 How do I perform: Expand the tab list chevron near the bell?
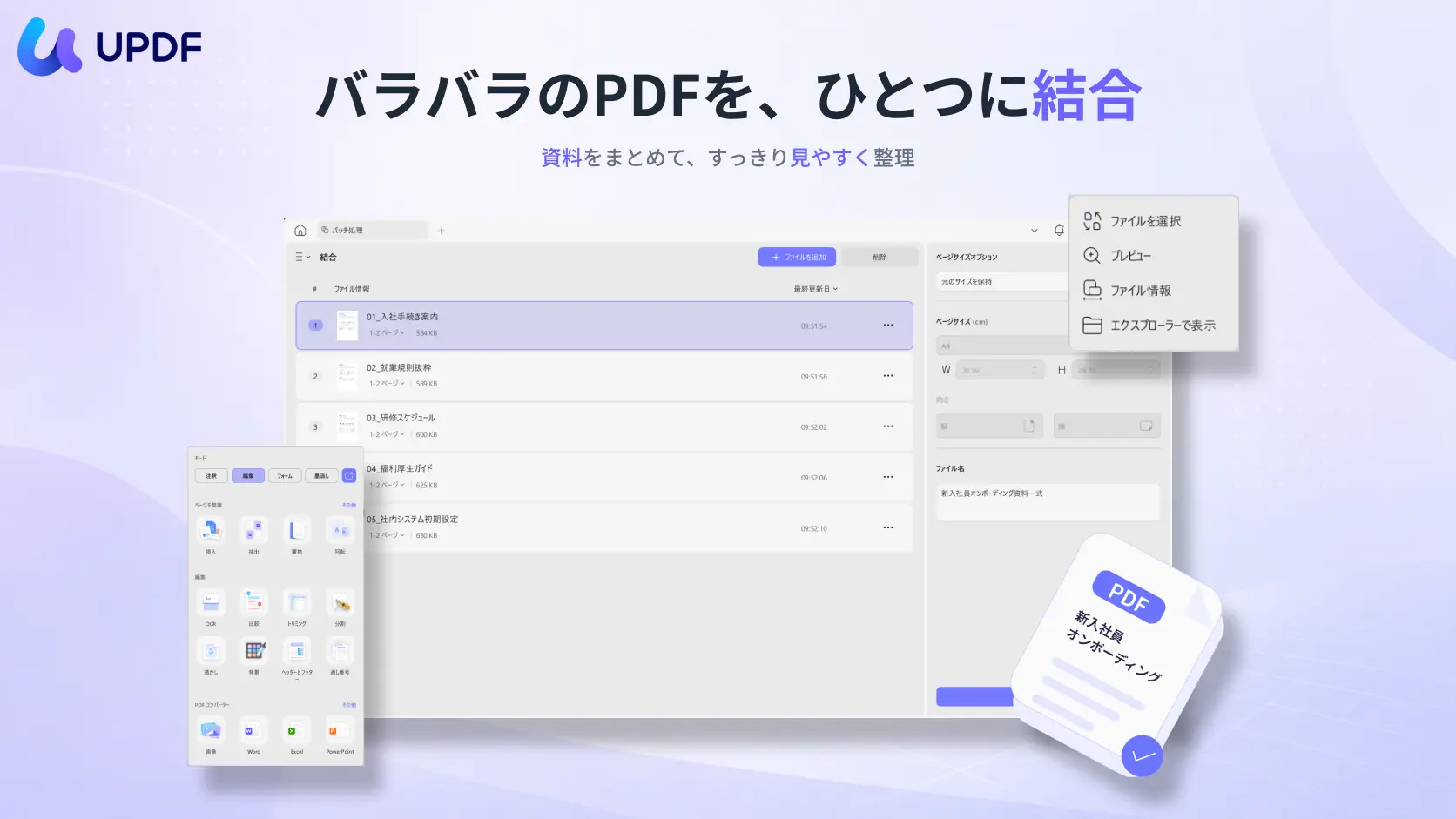point(1035,231)
